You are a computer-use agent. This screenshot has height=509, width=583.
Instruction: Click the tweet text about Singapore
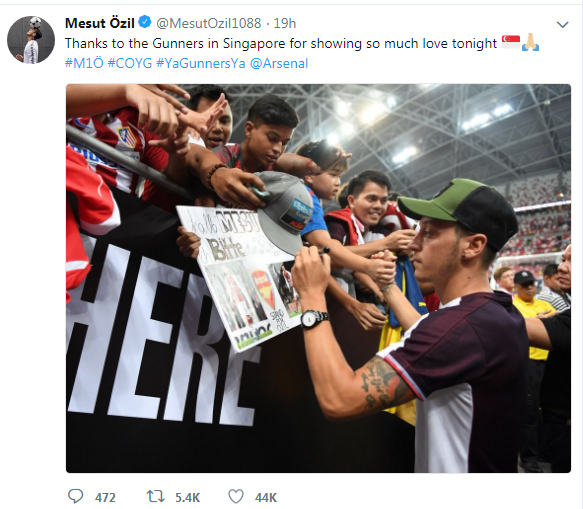(x=281, y=44)
